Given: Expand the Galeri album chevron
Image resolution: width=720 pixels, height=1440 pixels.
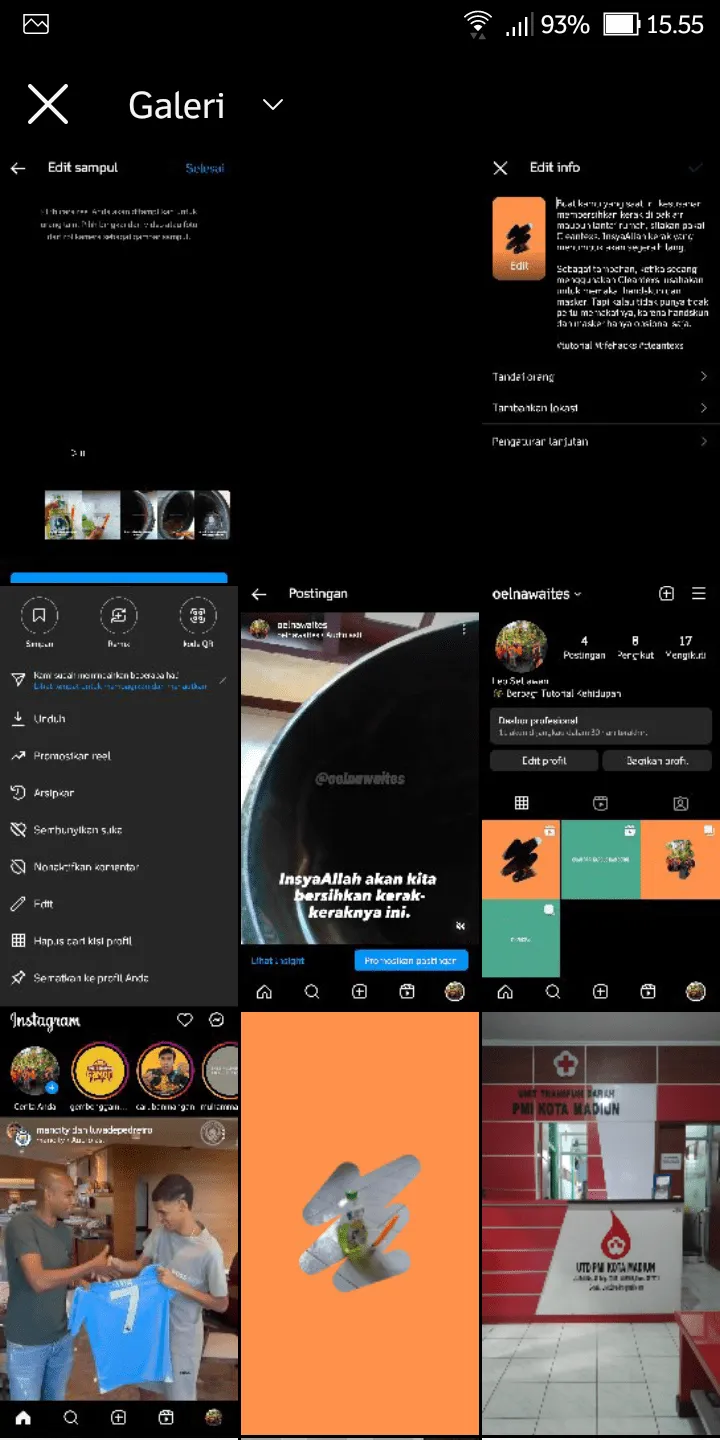Looking at the screenshot, I should pyautogui.click(x=272, y=105).
